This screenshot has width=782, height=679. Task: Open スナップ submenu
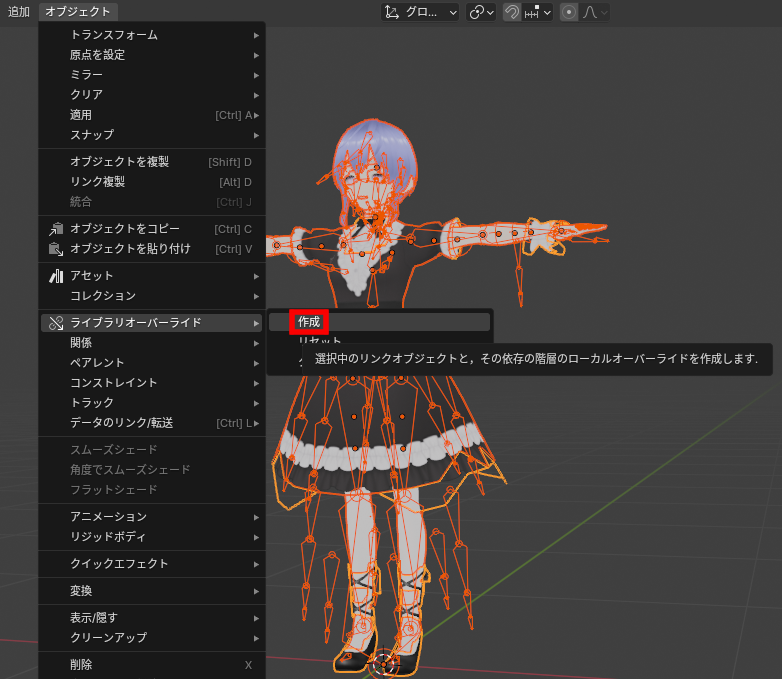[152, 135]
